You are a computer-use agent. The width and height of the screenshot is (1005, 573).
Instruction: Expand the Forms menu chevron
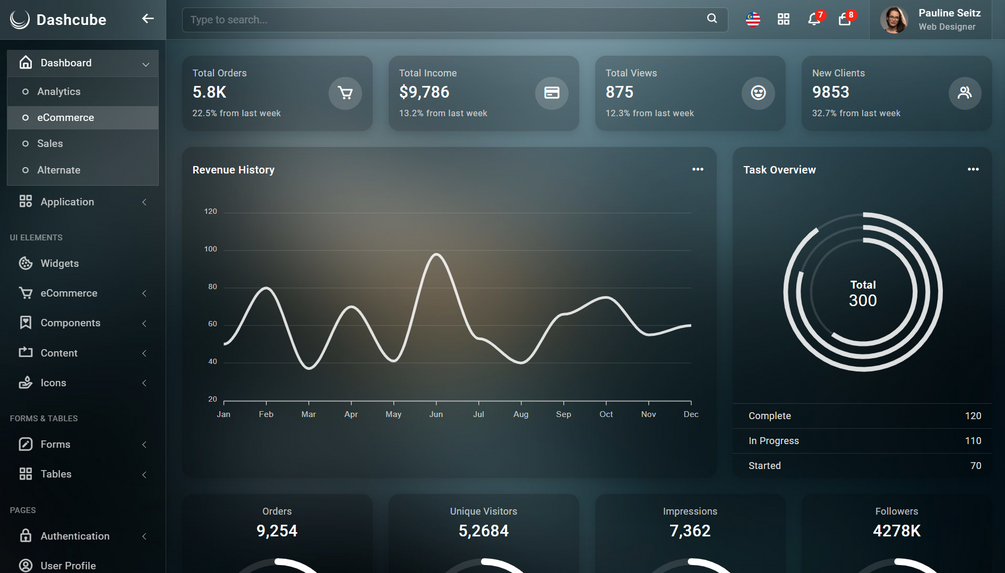(x=144, y=444)
